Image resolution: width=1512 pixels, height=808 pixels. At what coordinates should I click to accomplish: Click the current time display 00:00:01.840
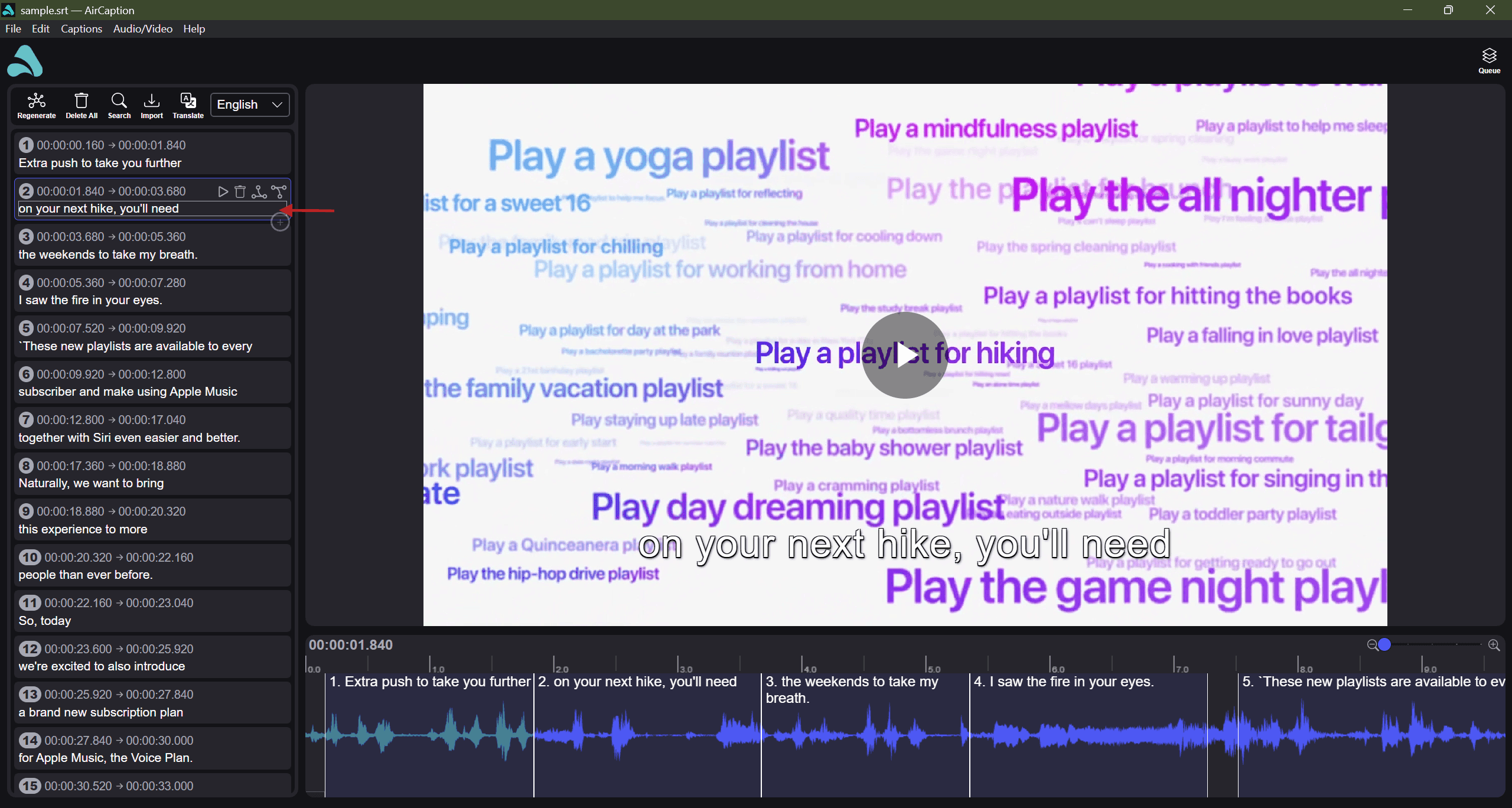351,645
